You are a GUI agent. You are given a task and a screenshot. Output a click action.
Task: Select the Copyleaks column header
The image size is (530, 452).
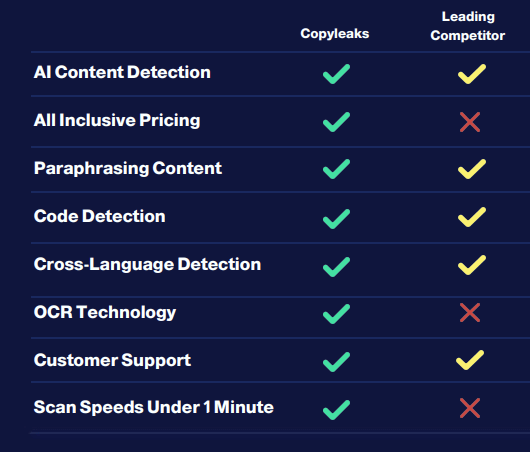click(335, 34)
